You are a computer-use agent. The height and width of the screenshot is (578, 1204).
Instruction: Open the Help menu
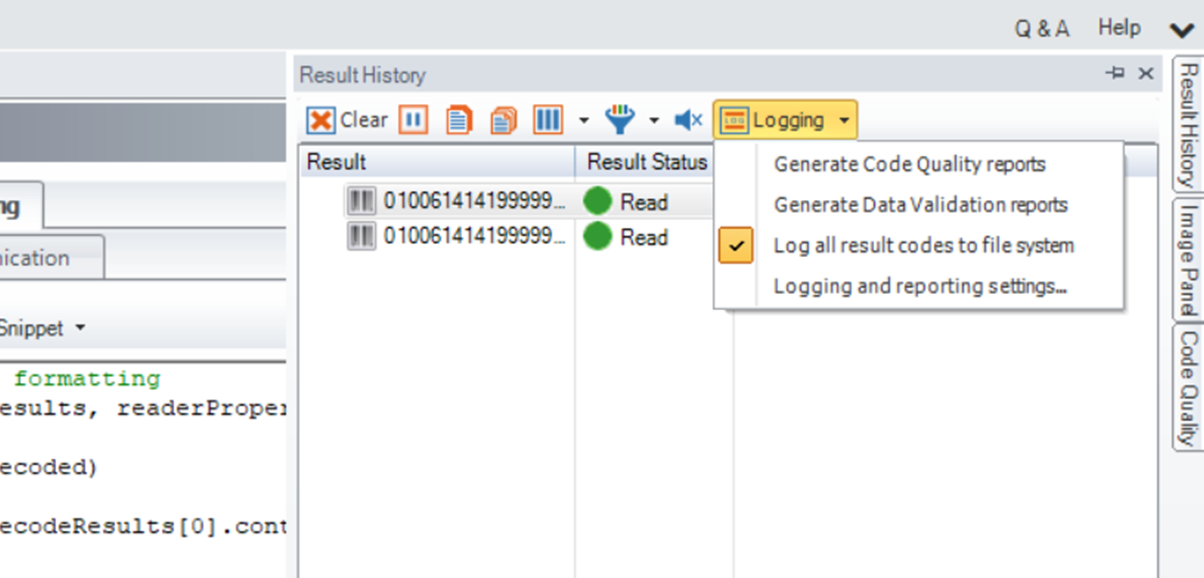[1119, 28]
